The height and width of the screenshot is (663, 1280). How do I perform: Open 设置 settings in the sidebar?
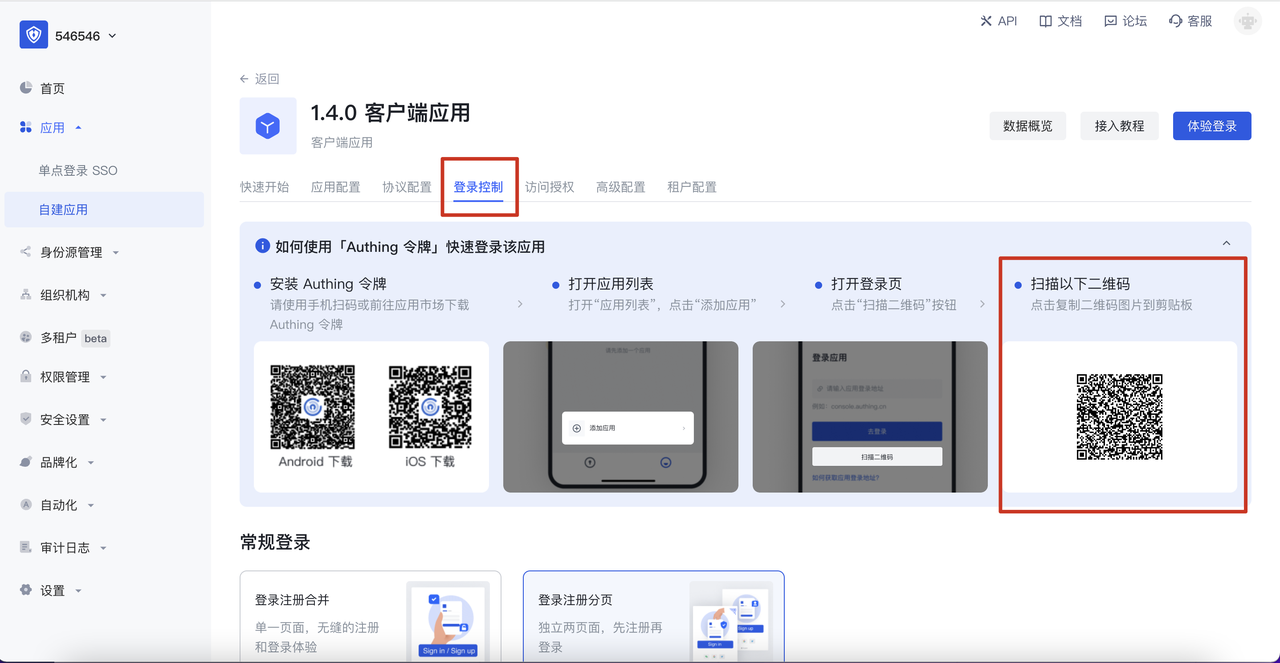tap(48, 590)
